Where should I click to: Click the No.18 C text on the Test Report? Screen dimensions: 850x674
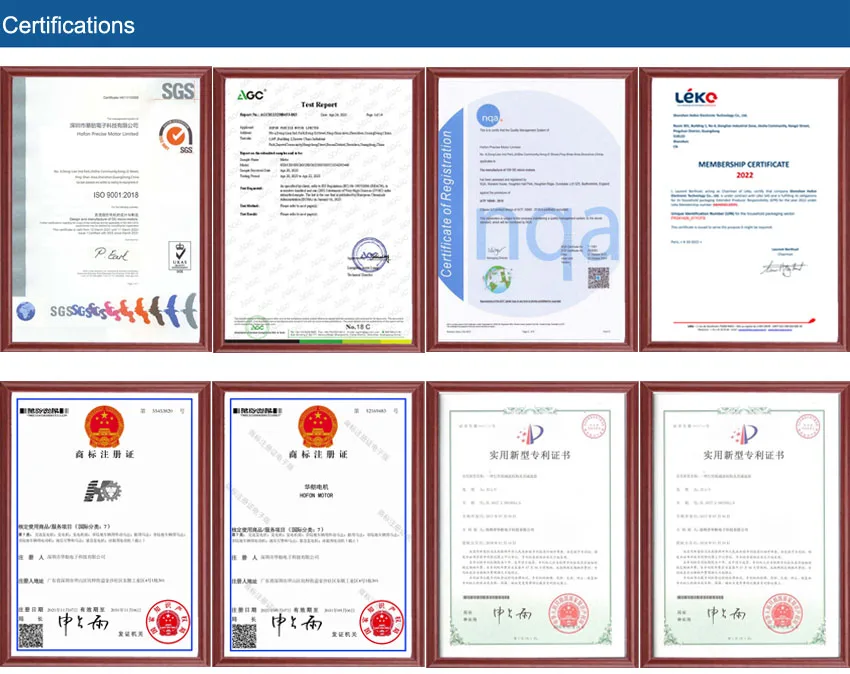tap(358, 327)
